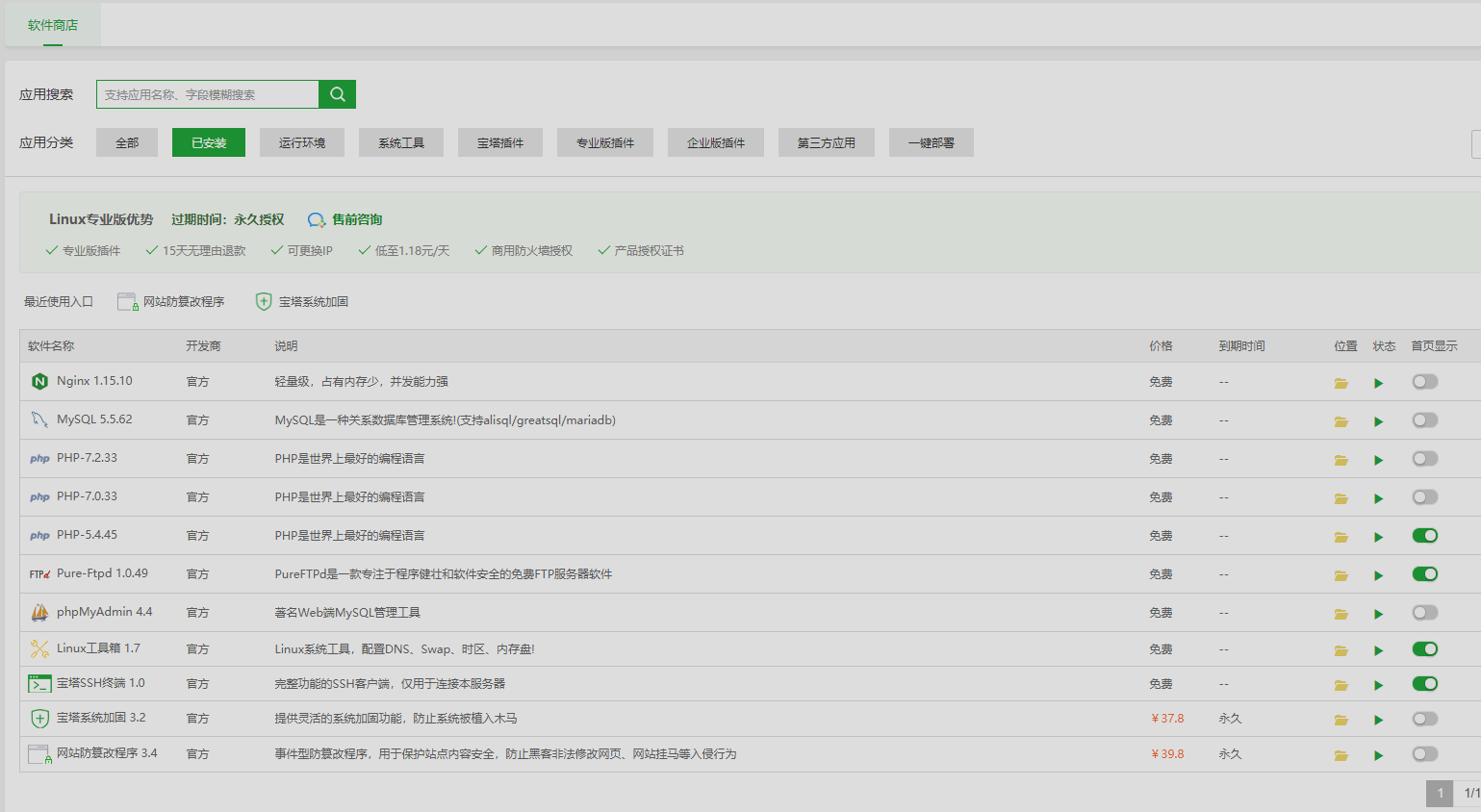The width and height of the screenshot is (1481, 812).
Task: Enable homepage display for MySQL 5.5.62
Action: click(1425, 420)
